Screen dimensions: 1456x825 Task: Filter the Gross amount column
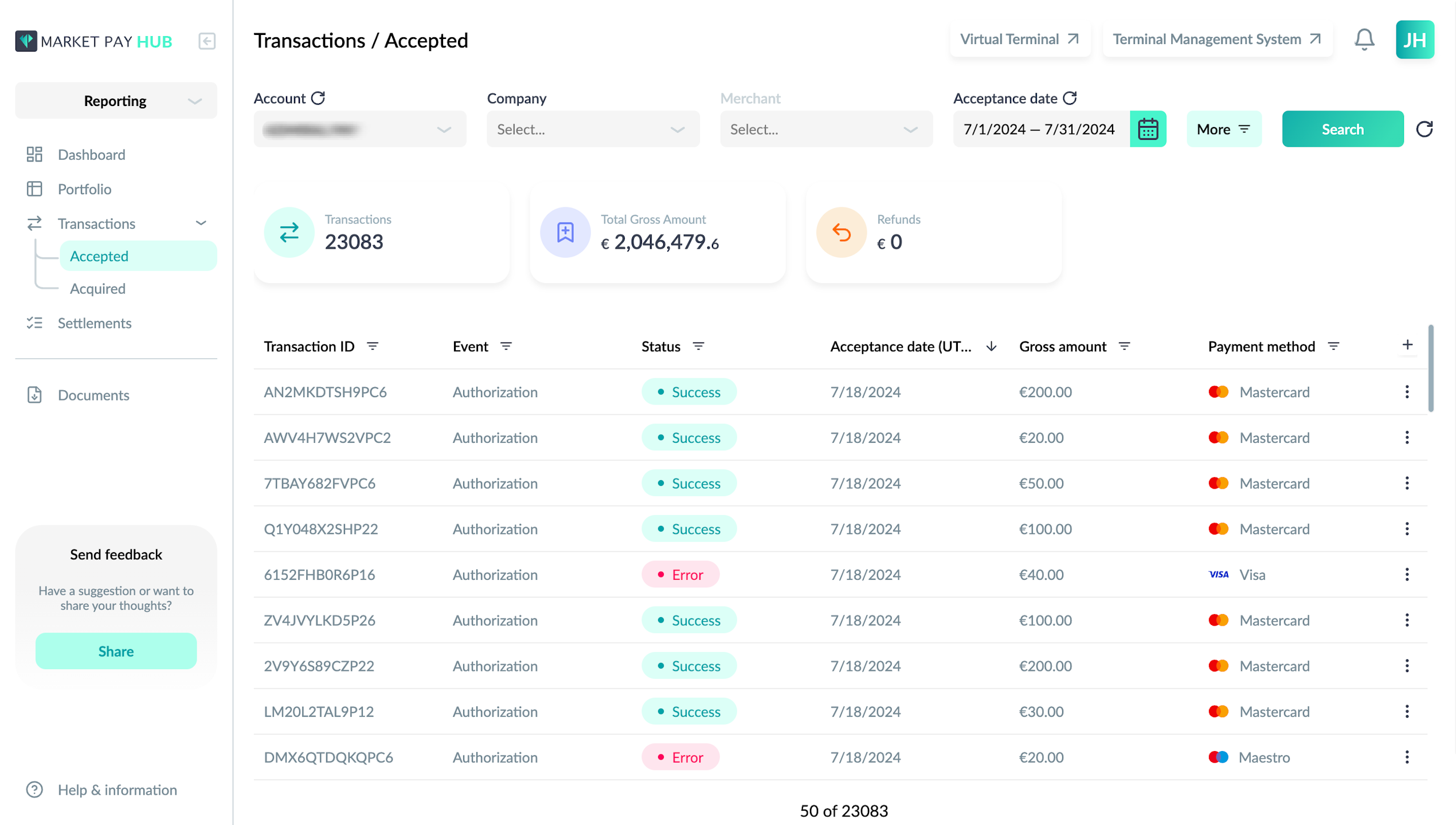tap(1124, 346)
